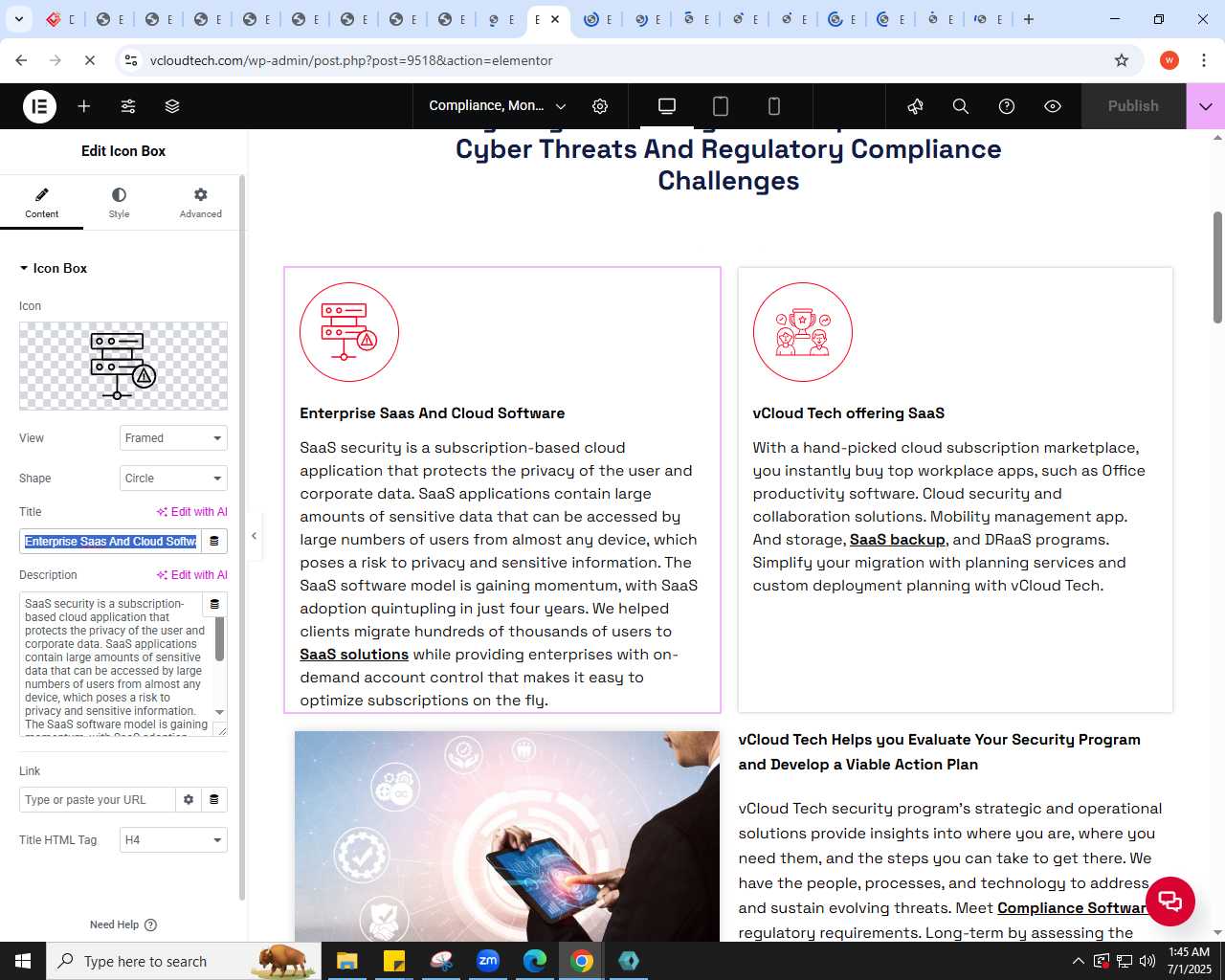Open dynamic tags for Title field
Viewport: 1225px width, 980px height.
(214, 542)
